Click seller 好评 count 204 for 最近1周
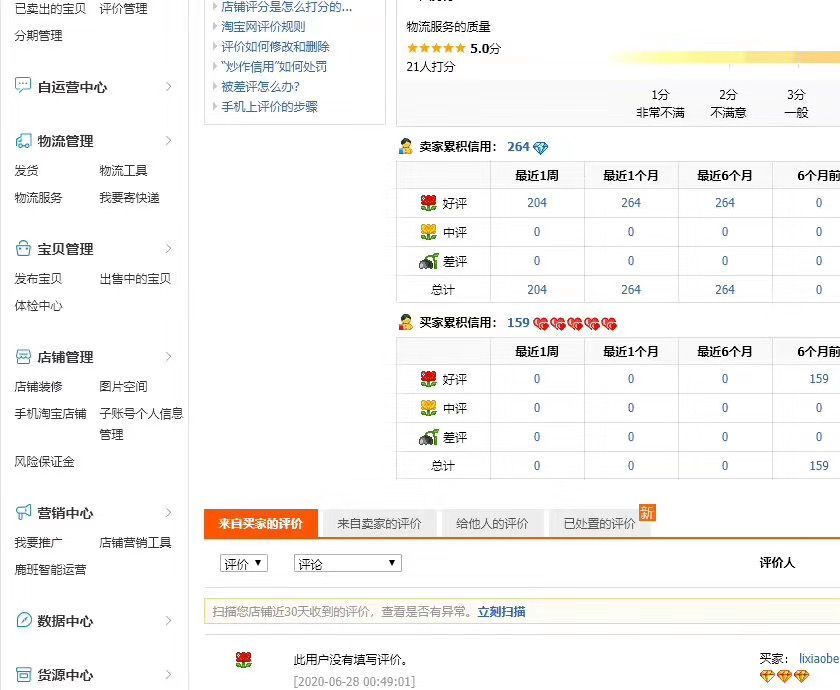 [x=537, y=202]
